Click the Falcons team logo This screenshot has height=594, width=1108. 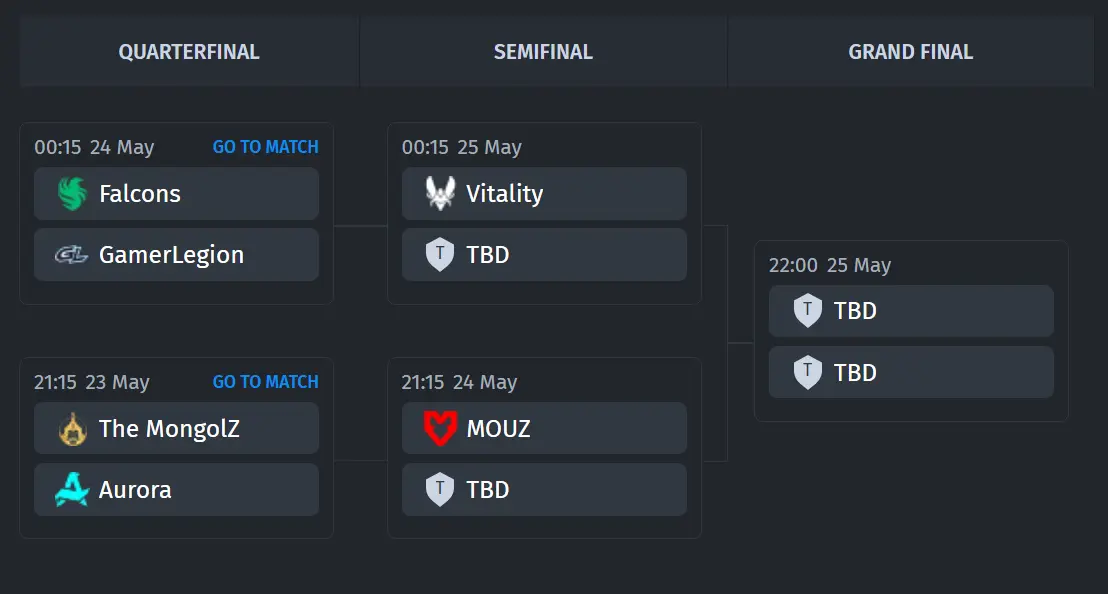pyautogui.click(x=72, y=194)
